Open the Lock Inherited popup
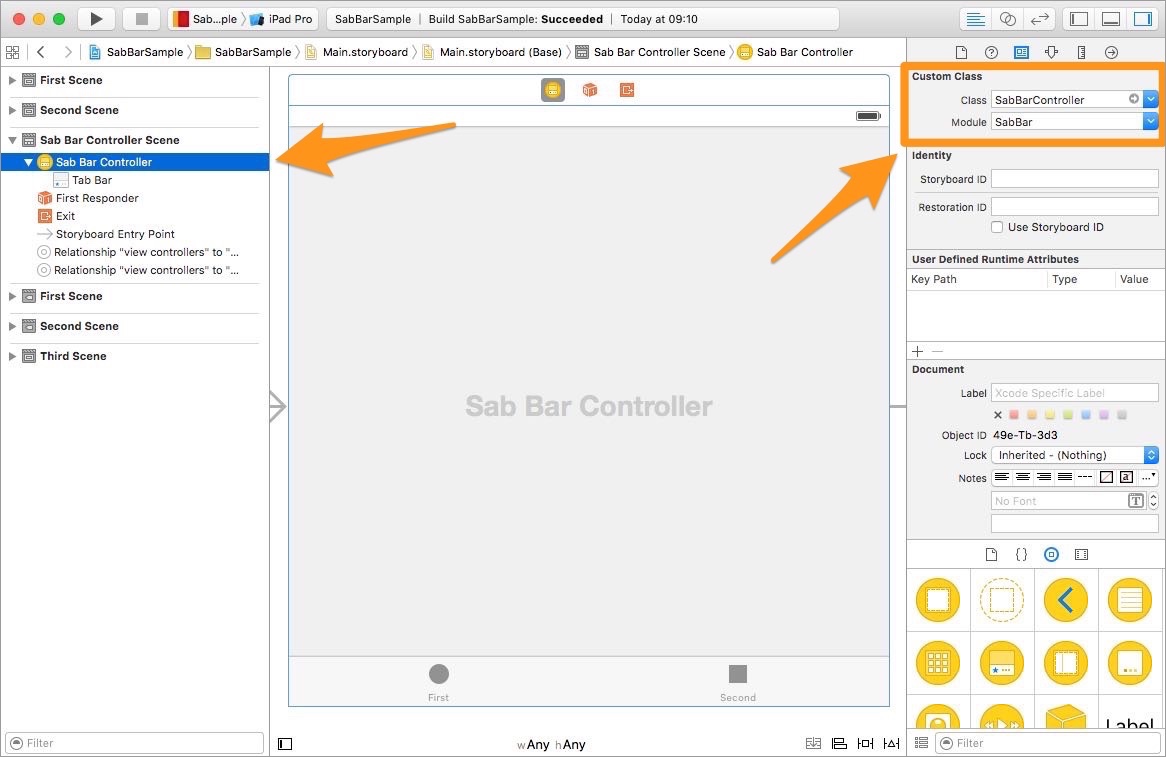Screen dimensions: 1166x757 click(x=1075, y=455)
